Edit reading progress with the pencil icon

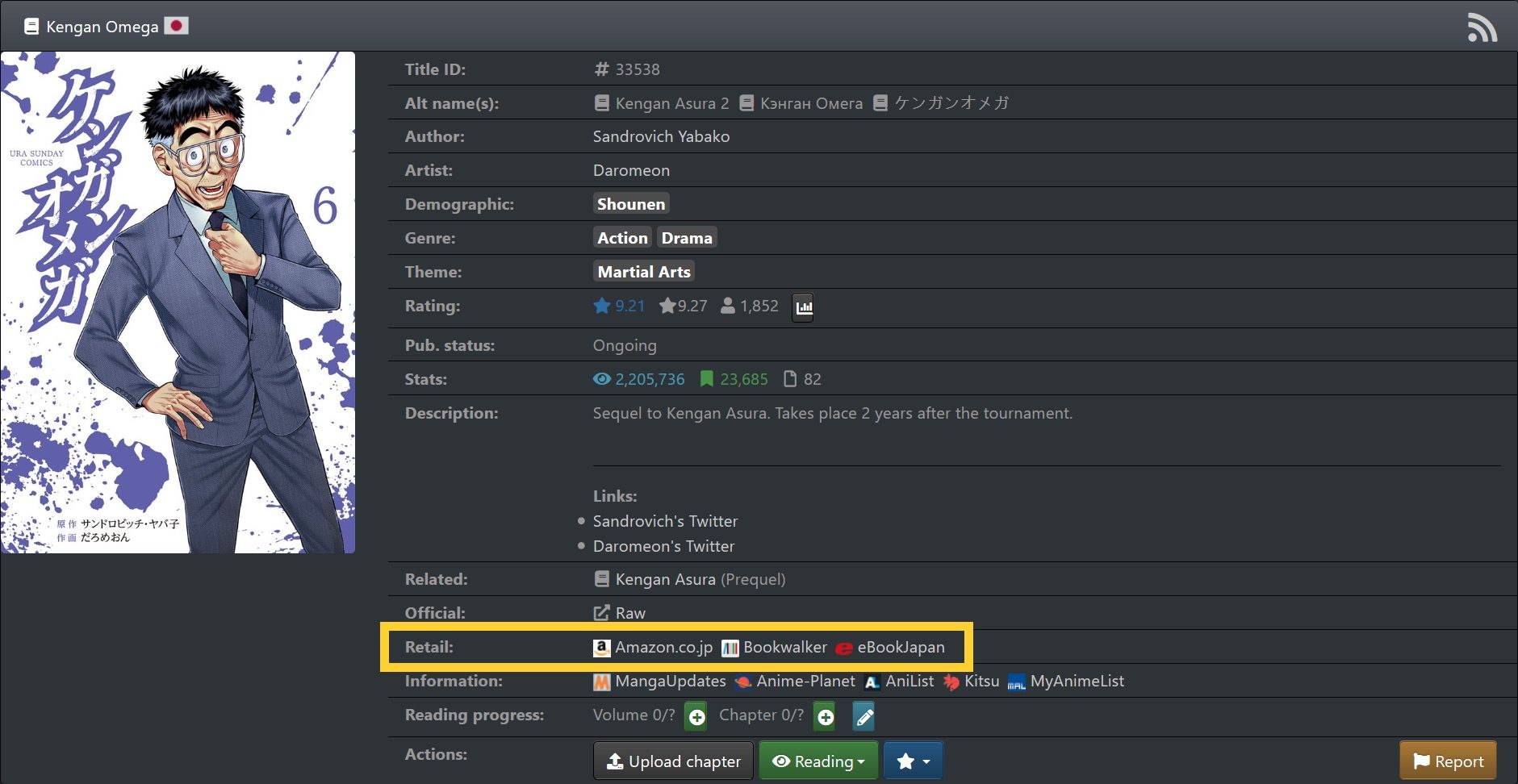coord(864,716)
